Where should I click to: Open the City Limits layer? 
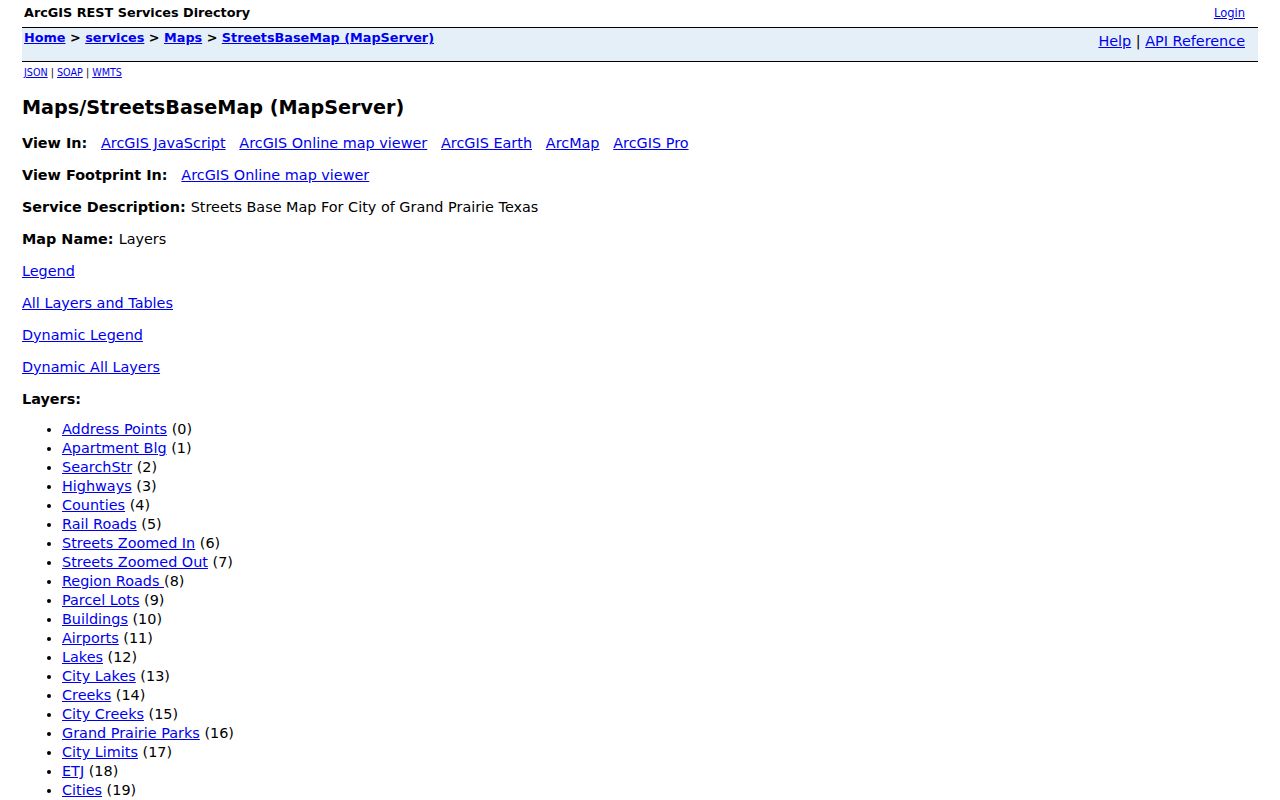(100, 752)
